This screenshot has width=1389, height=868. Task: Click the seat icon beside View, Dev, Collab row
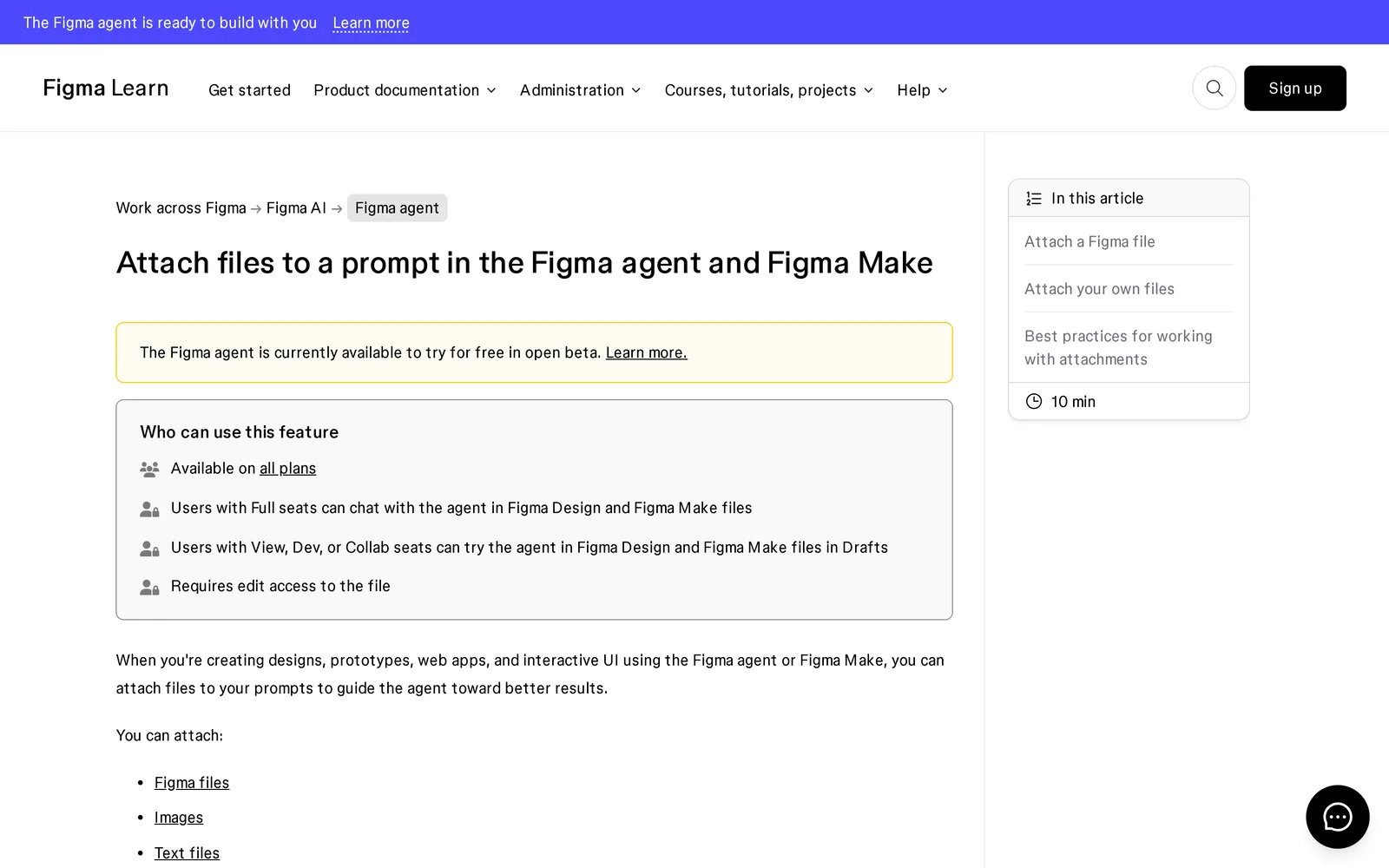click(x=149, y=549)
